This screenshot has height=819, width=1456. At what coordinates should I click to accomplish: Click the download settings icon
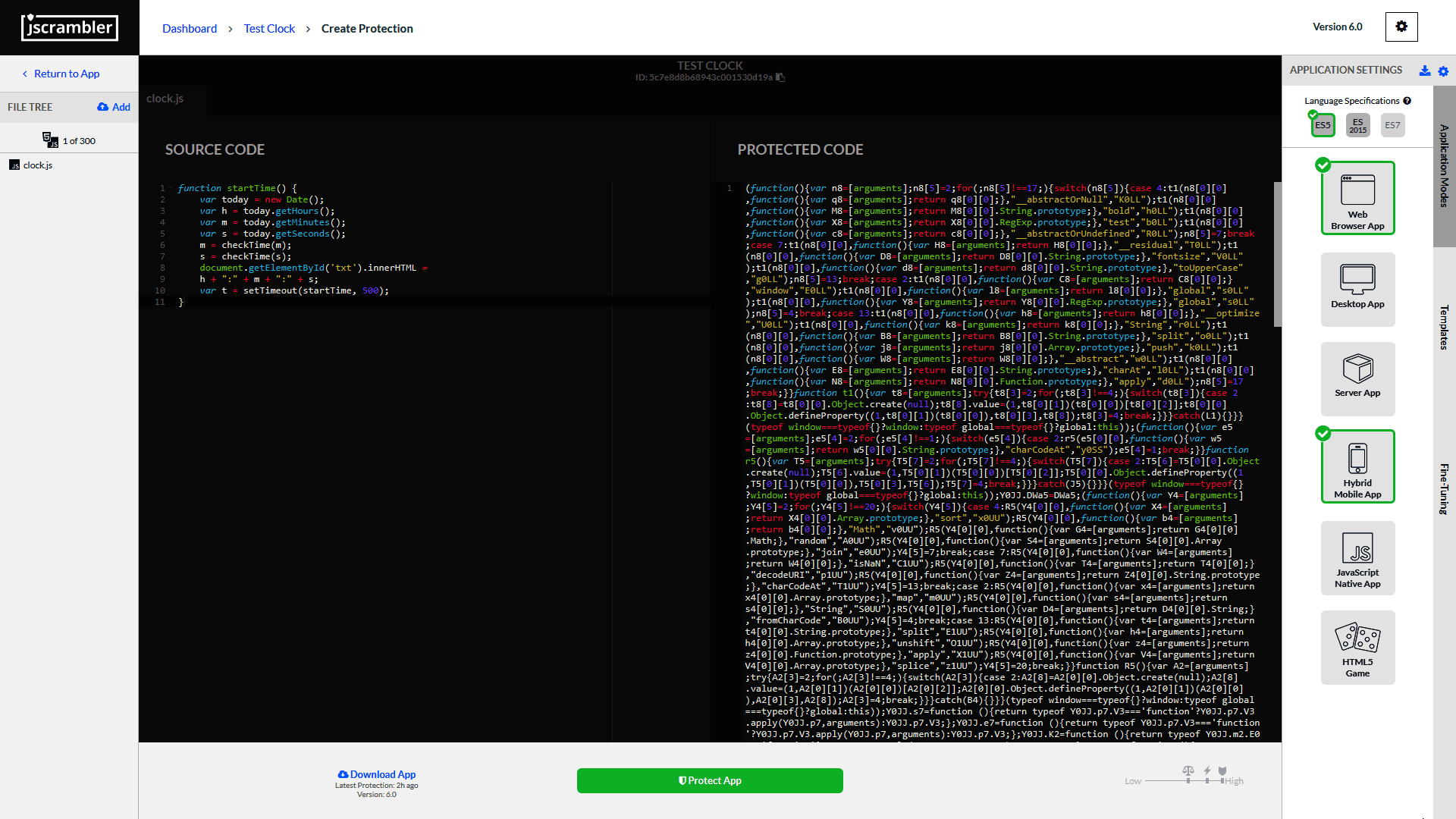tap(1425, 71)
